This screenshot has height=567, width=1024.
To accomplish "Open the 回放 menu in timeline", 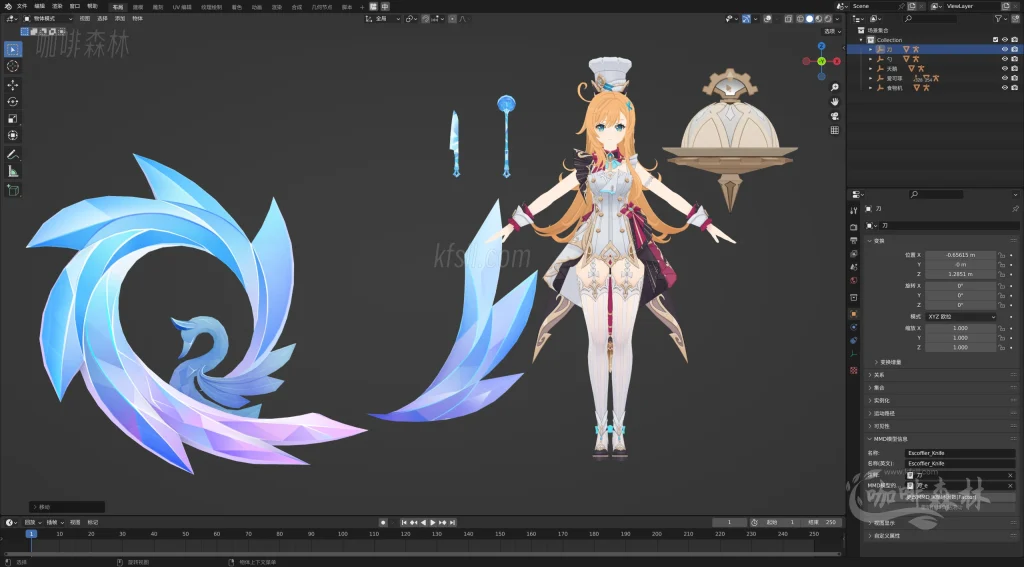I will click(32, 523).
